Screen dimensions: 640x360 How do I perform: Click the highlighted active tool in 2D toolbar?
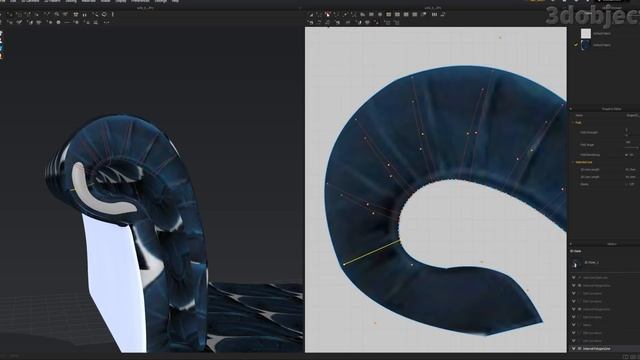[328, 14]
